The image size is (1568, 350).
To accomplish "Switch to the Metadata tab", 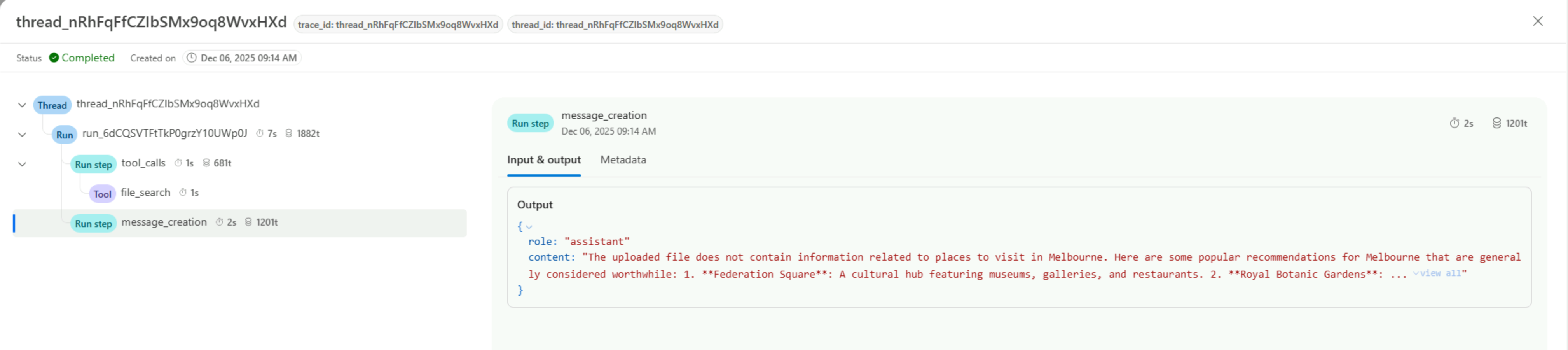I will (x=623, y=159).
